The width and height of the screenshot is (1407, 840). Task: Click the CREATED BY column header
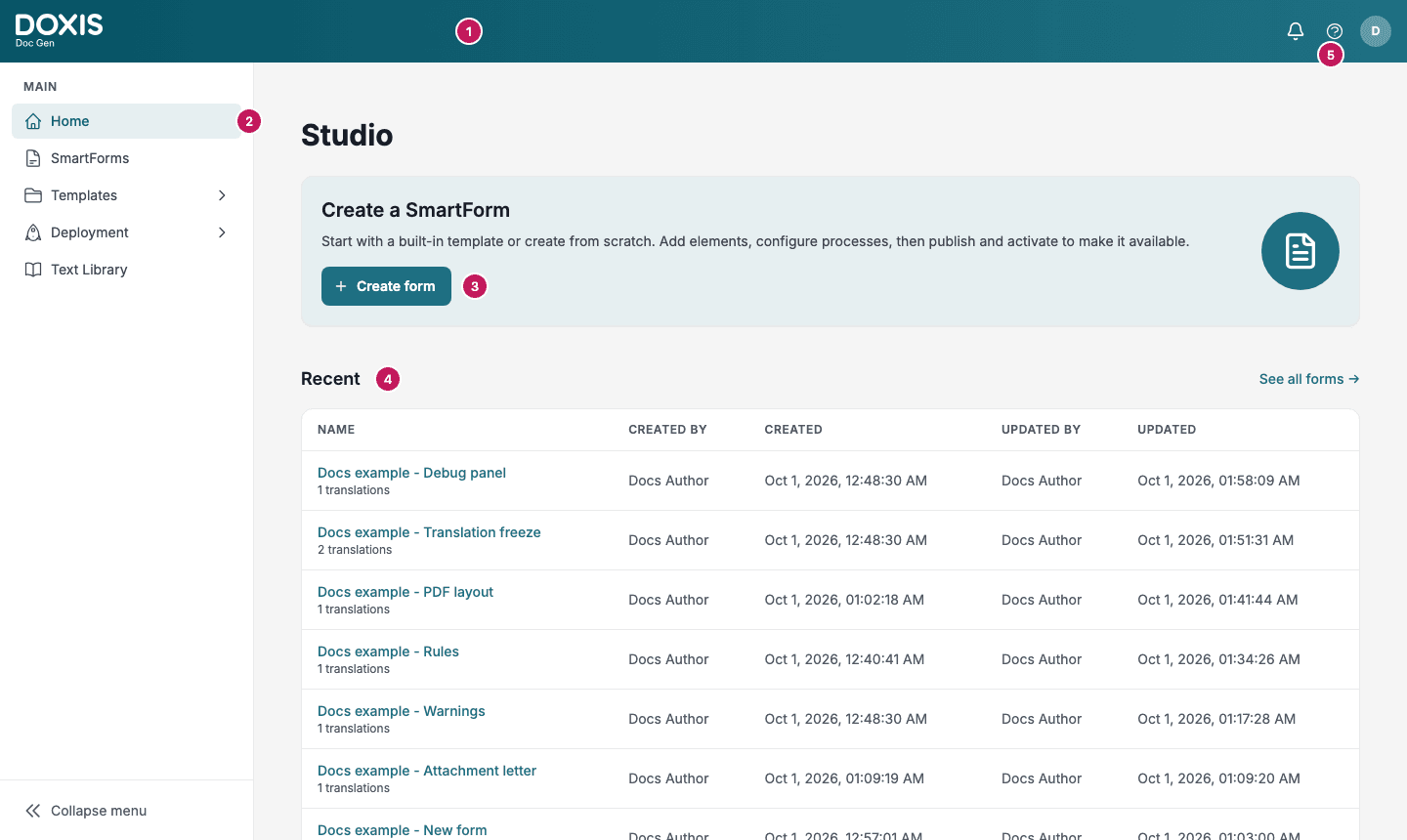point(667,430)
